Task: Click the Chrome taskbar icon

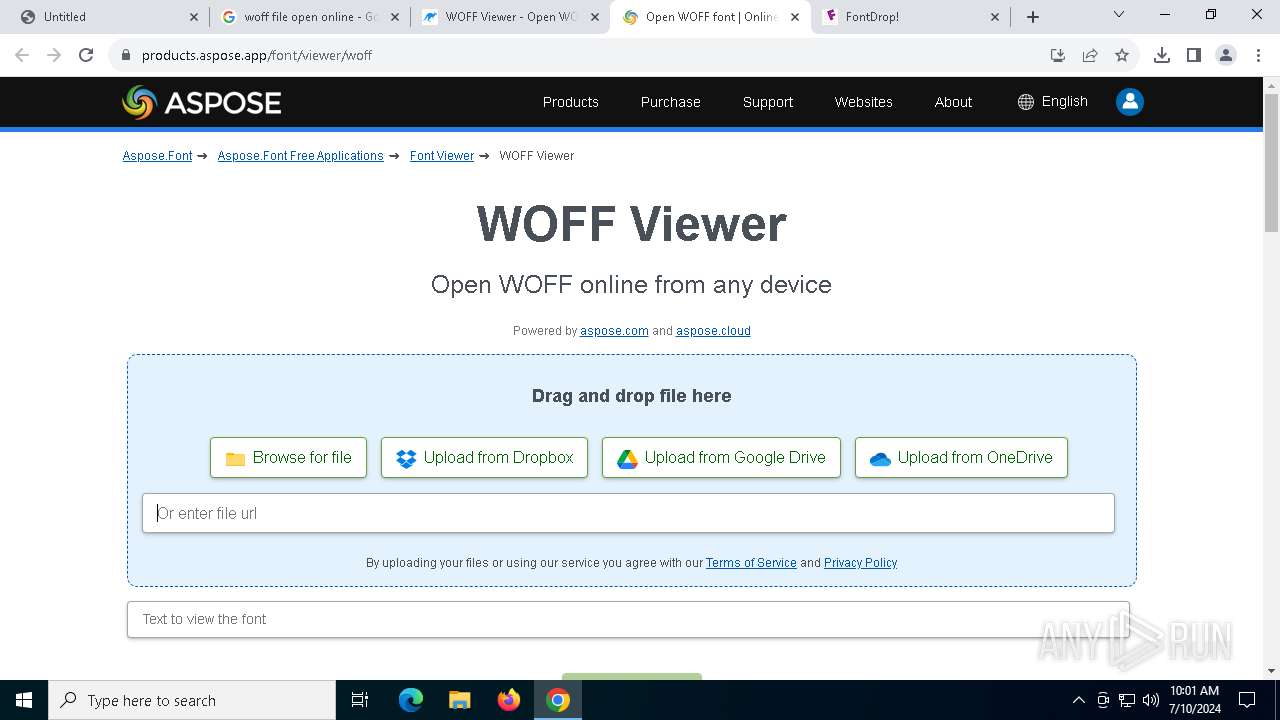Action: [x=558, y=700]
